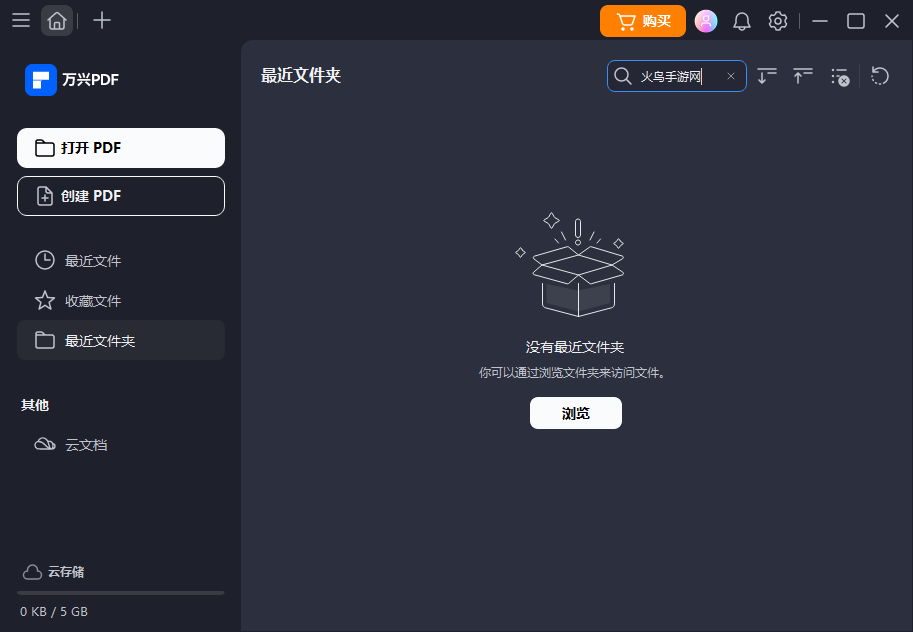The image size is (913, 632).
Task: Select 收藏文件 in the sidebar
Action: tap(121, 301)
